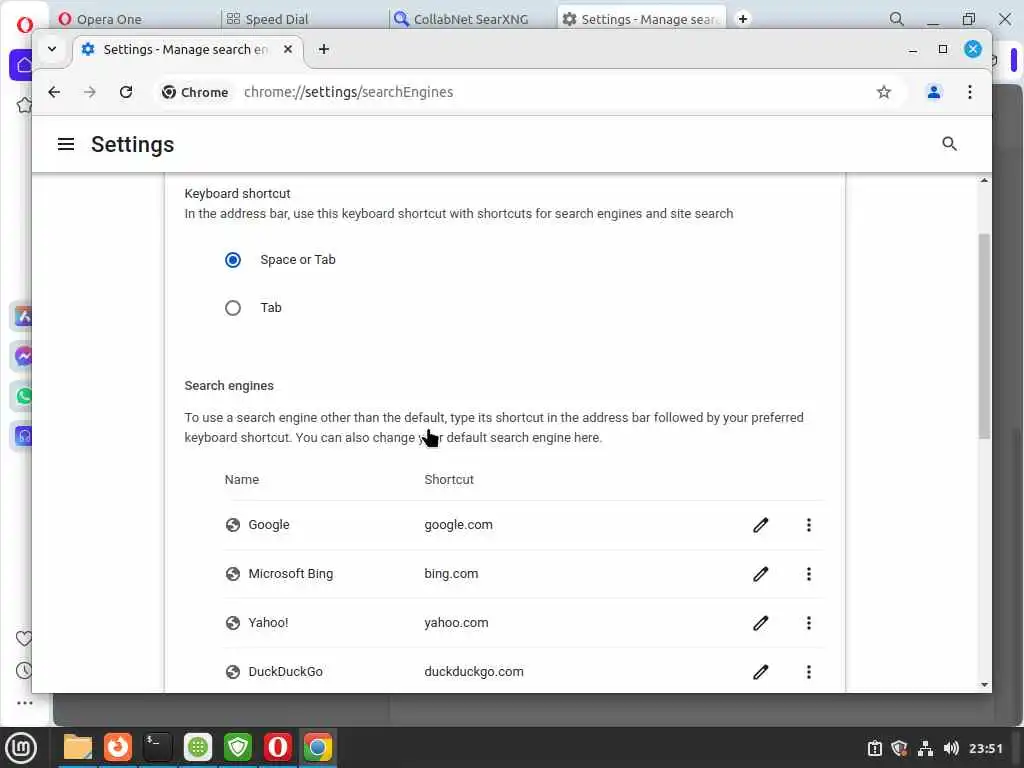
Task: Open the network icon in system tray
Action: (925, 748)
